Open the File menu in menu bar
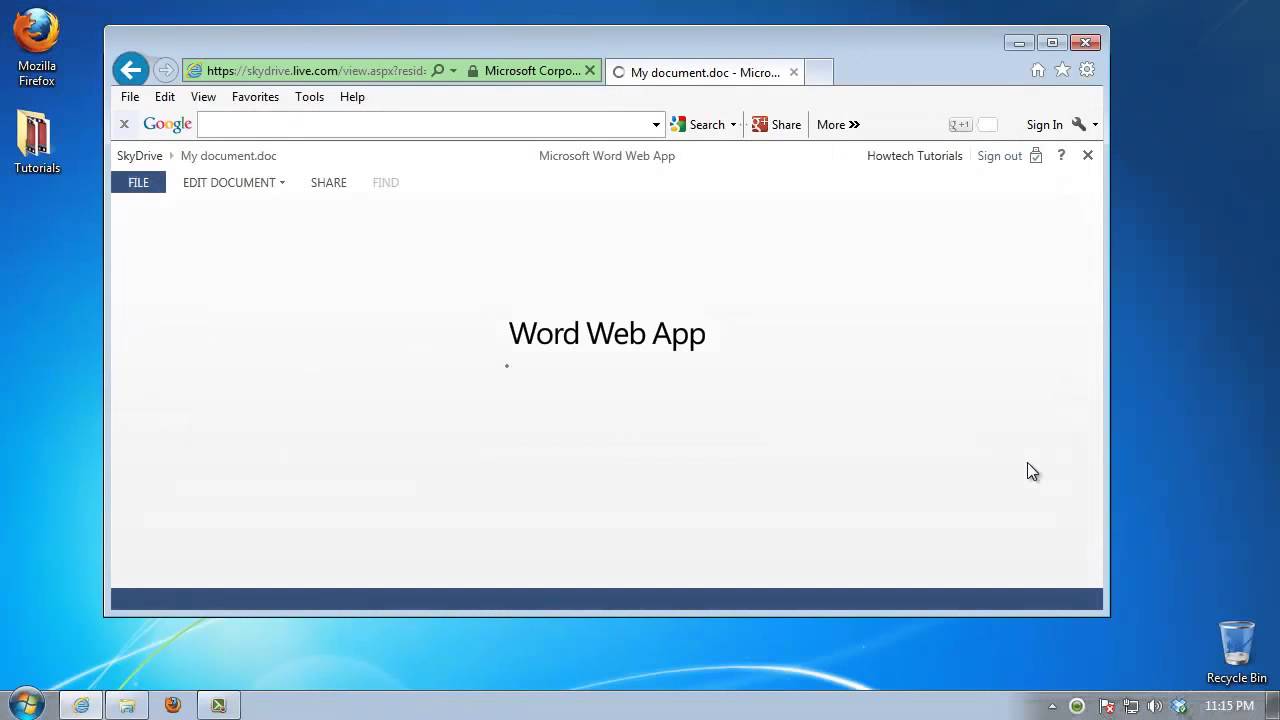Viewport: 1280px width, 720px height. (x=130, y=97)
